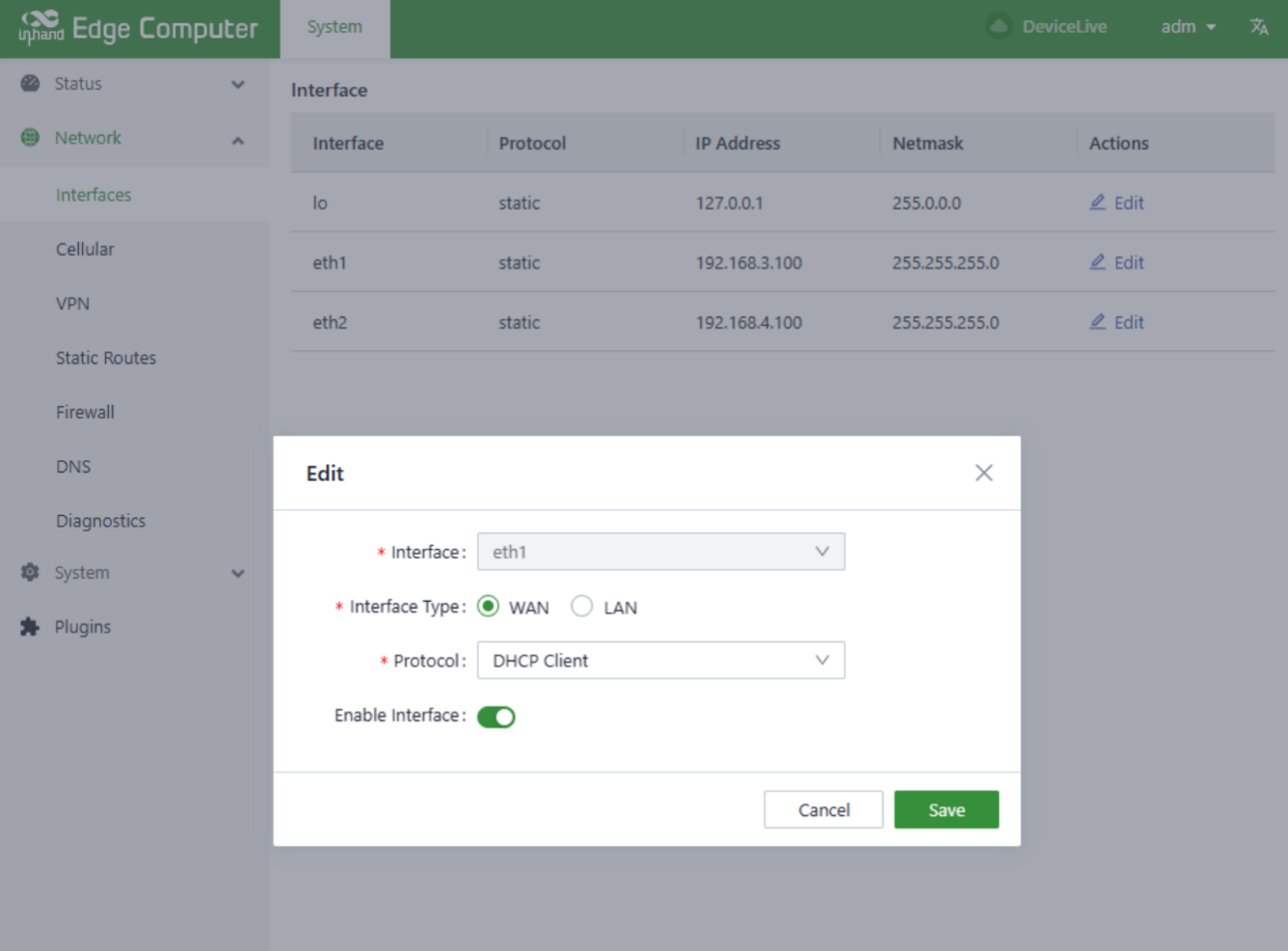Open the Firewall menu item
Viewport: 1288px width, 951px height.
click(x=85, y=412)
